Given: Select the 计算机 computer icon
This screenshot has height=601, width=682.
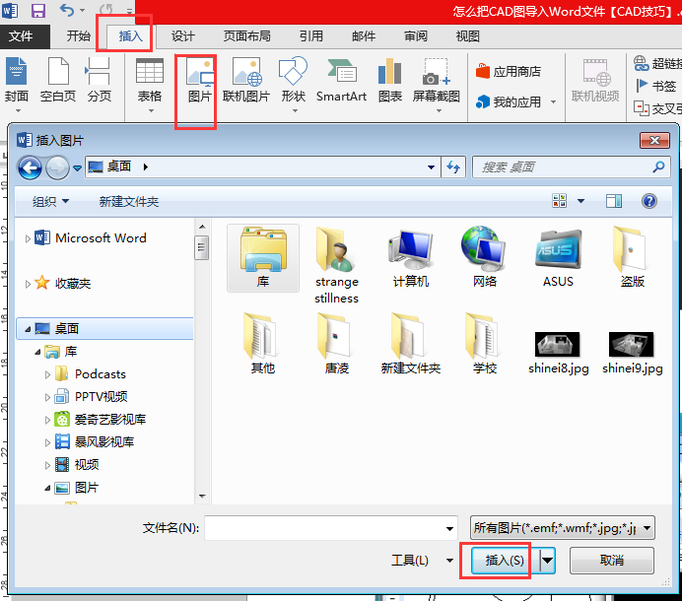Looking at the screenshot, I should point(411,258).
